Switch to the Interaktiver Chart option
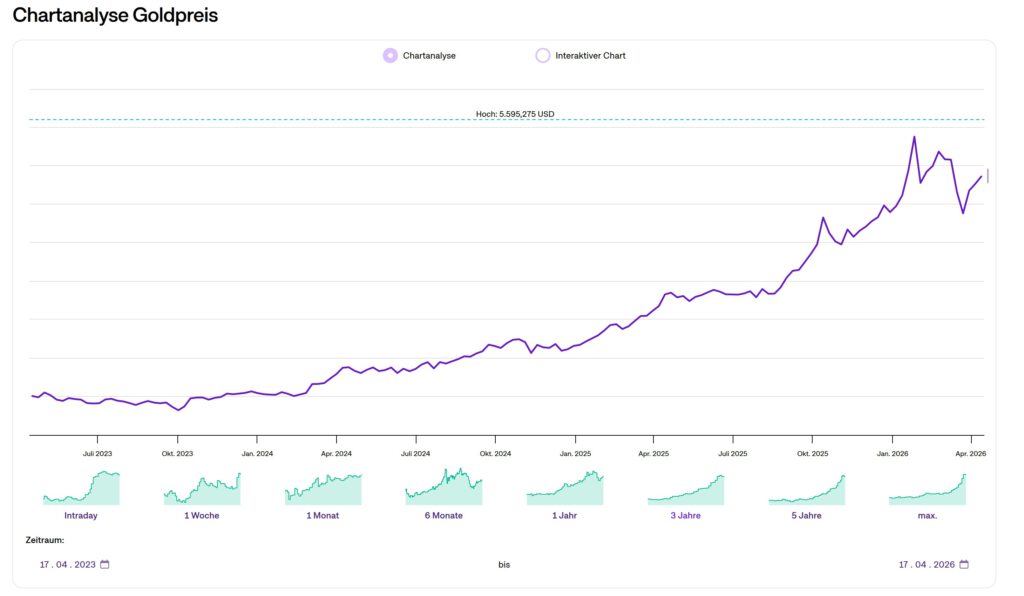Image resolution: width=1024 pixels, height=596 pixels. (x=543, y=56)
